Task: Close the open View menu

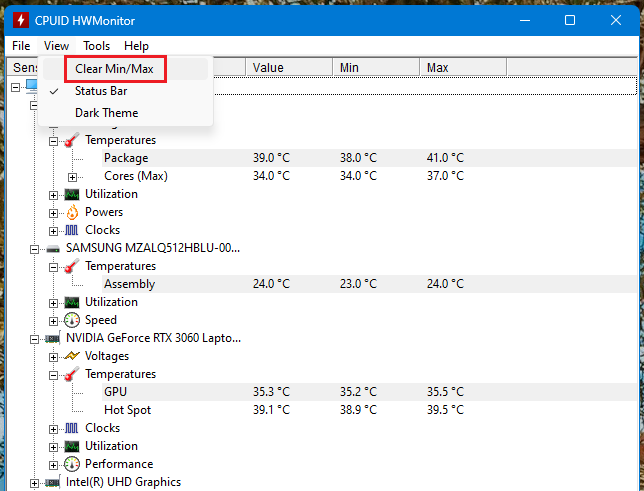Action: 56,46
